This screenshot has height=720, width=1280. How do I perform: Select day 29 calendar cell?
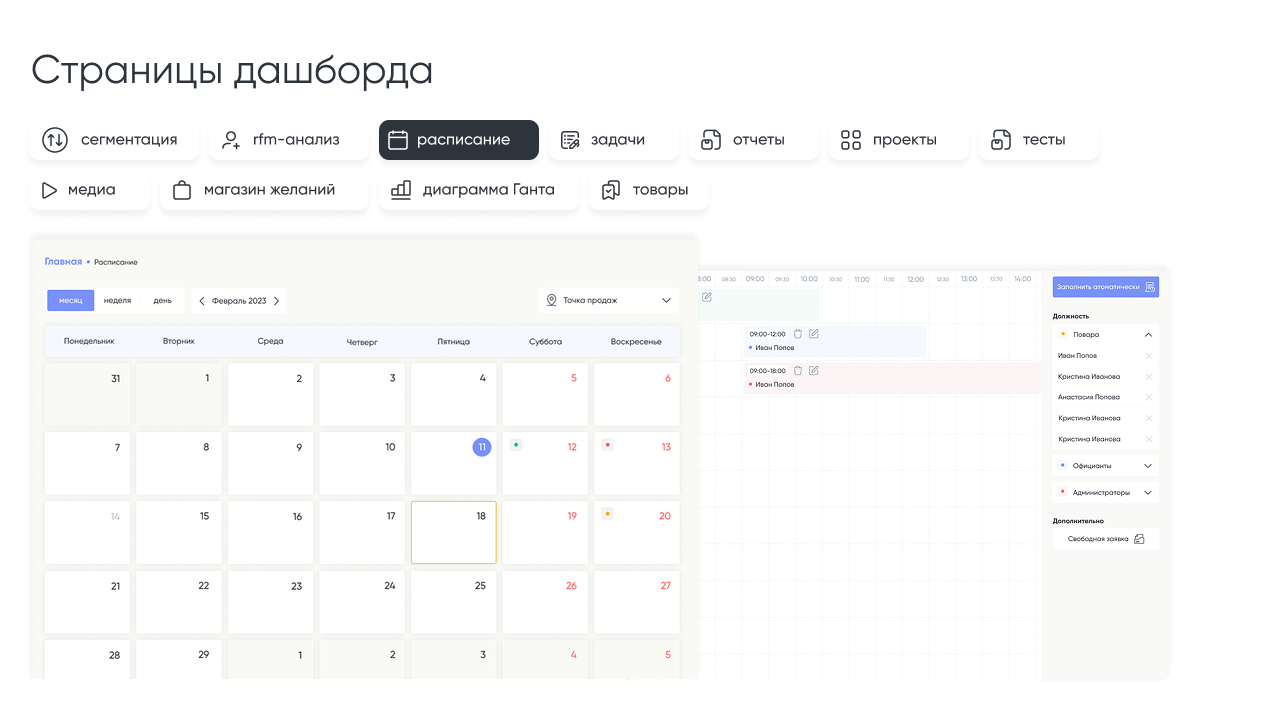179,659
